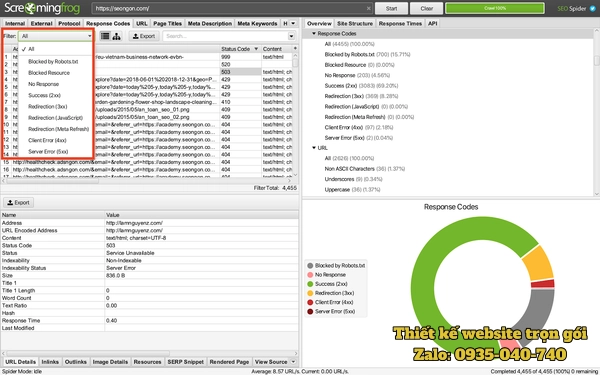The width and height of the screenshot is (600, 375).
Task: Clear the URL field with X icon
Action: pyautogui.click(x=368, y=8)
